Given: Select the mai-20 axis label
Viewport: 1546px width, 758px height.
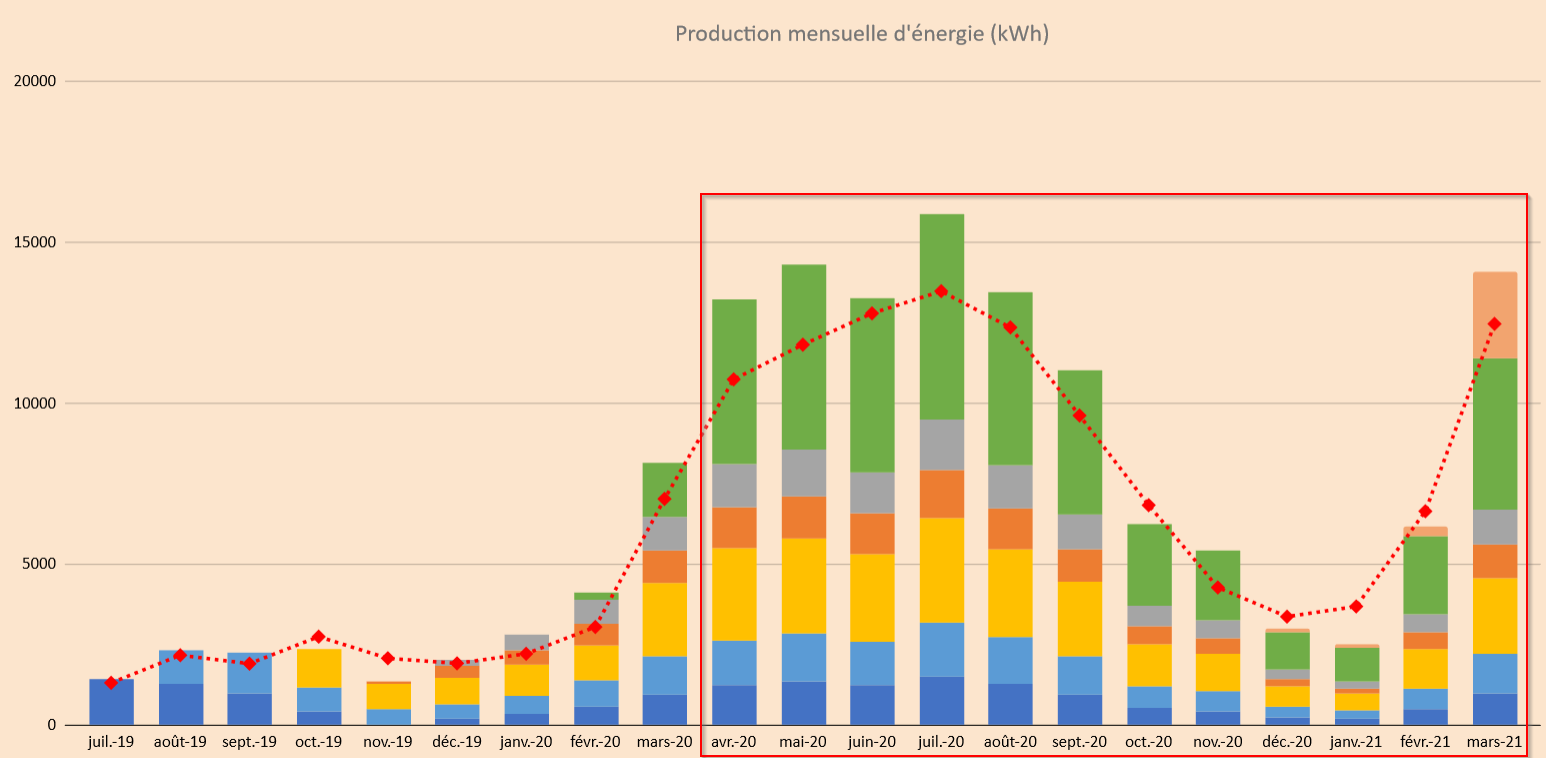Looking at the screenshot, I should coord(803,742).
